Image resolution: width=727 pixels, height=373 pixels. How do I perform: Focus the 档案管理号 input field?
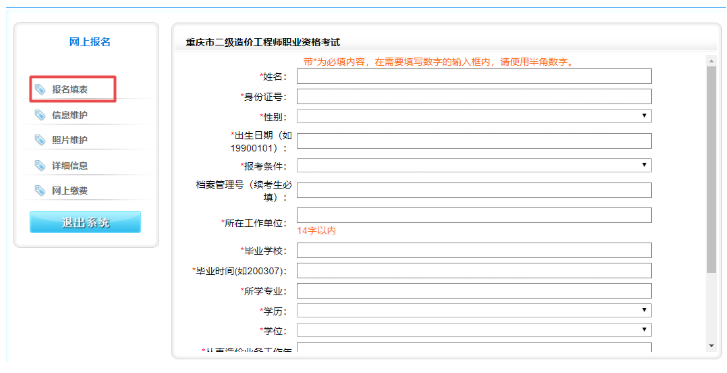(x=474, y=190)
